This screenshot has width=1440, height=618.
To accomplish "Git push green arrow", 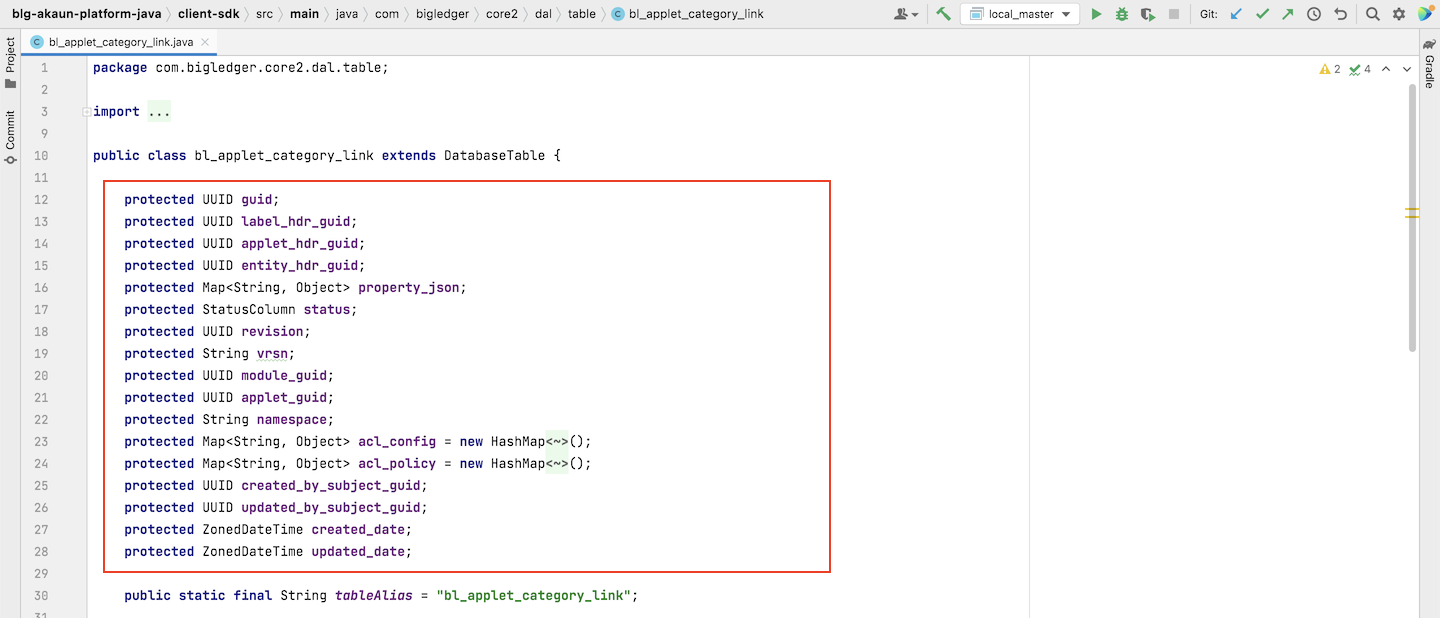I will (x=1288, y=14).
